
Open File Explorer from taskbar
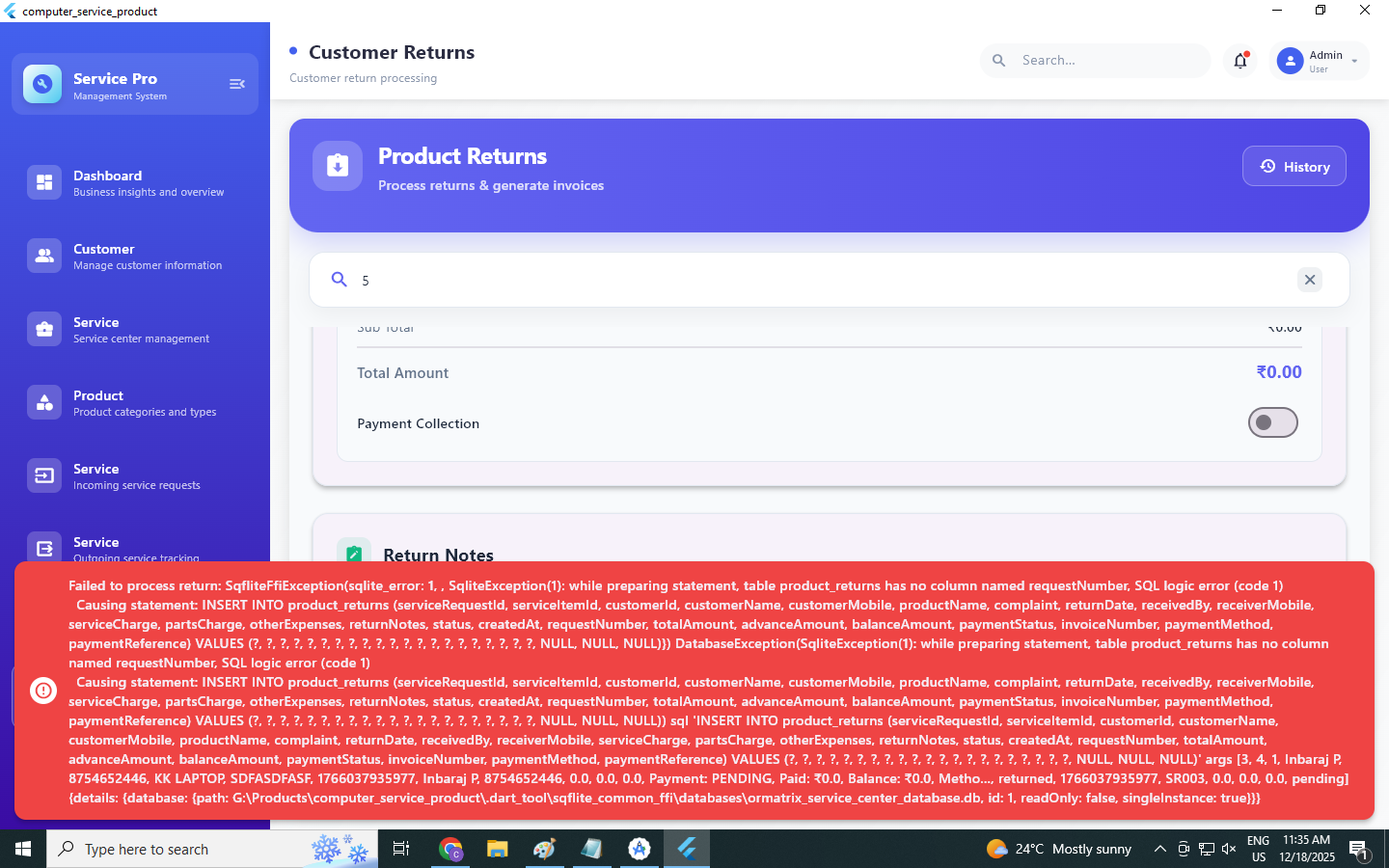[497, 849]
